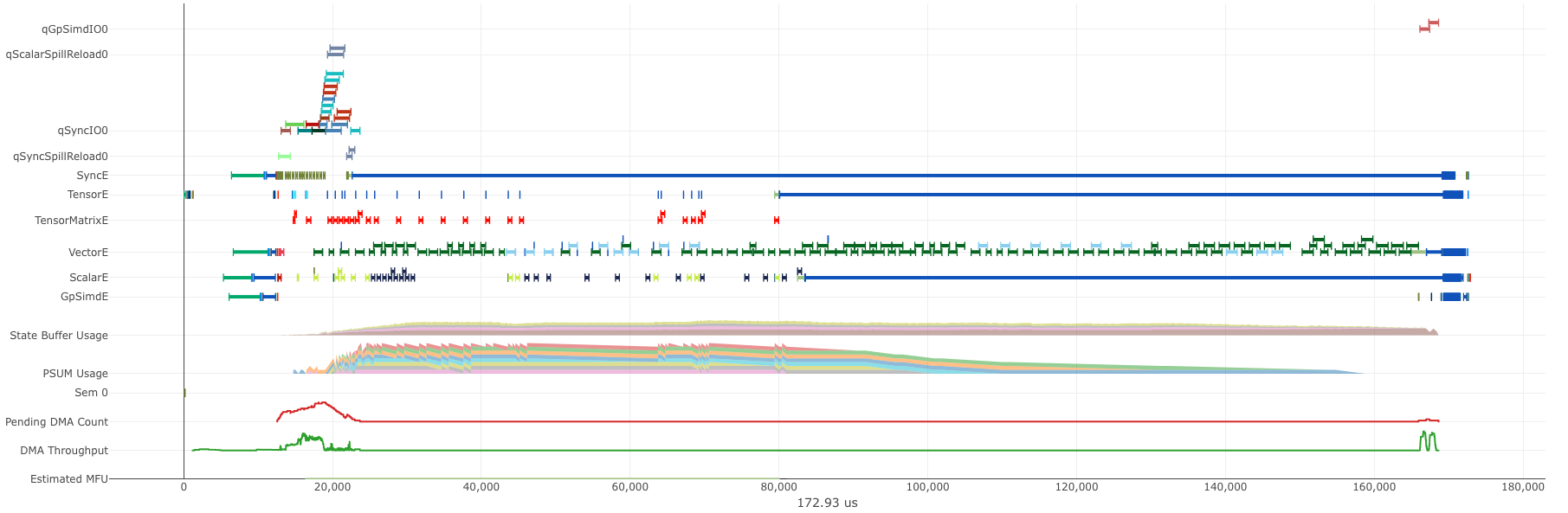Click the 160,000 x-axis tick label
The height and width of the screenshot is (513, 1568).
pyautogui.click(x=1374, y=487)
